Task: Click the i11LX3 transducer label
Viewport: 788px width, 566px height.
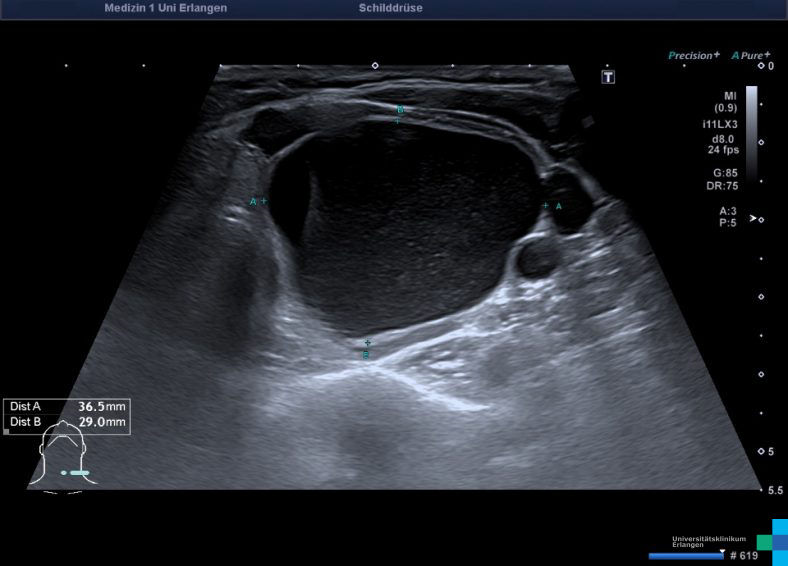Action: click(719, 124)
